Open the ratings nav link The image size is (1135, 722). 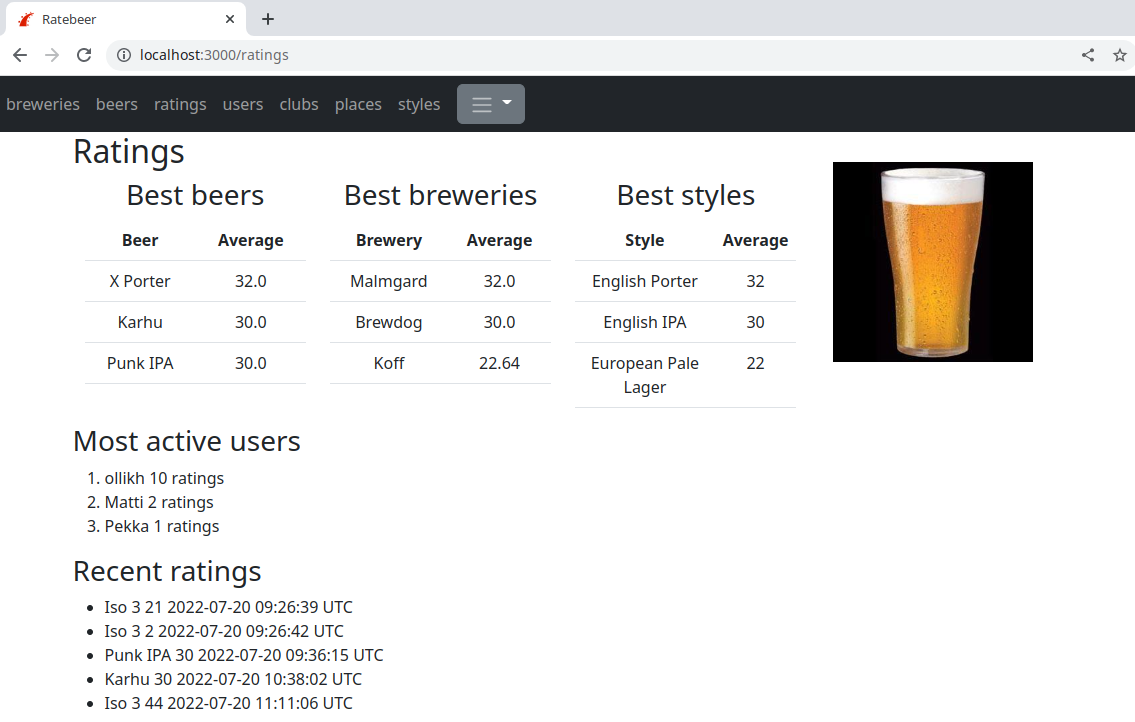[180, 104]
